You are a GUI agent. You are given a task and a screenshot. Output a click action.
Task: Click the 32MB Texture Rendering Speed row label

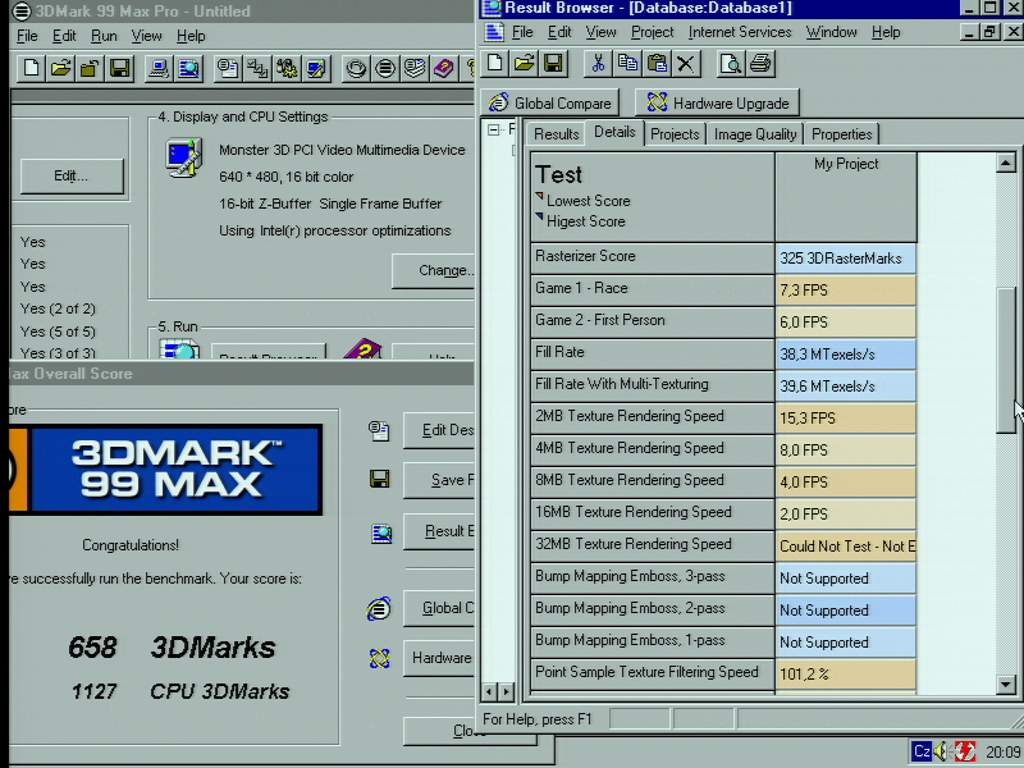coord(652,545)
